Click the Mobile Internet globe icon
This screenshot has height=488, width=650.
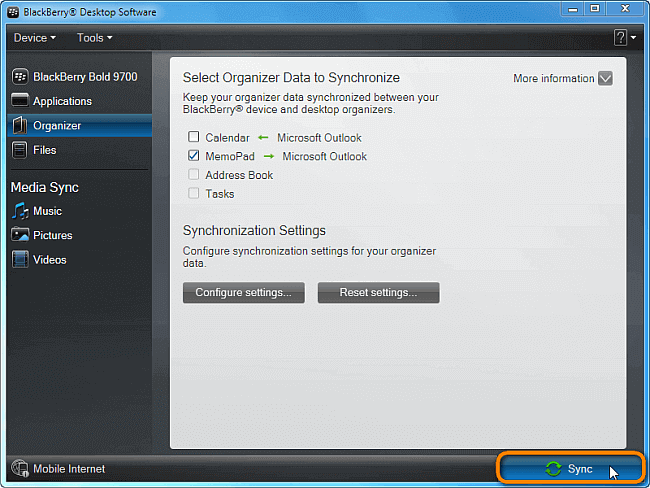[19, 469]
